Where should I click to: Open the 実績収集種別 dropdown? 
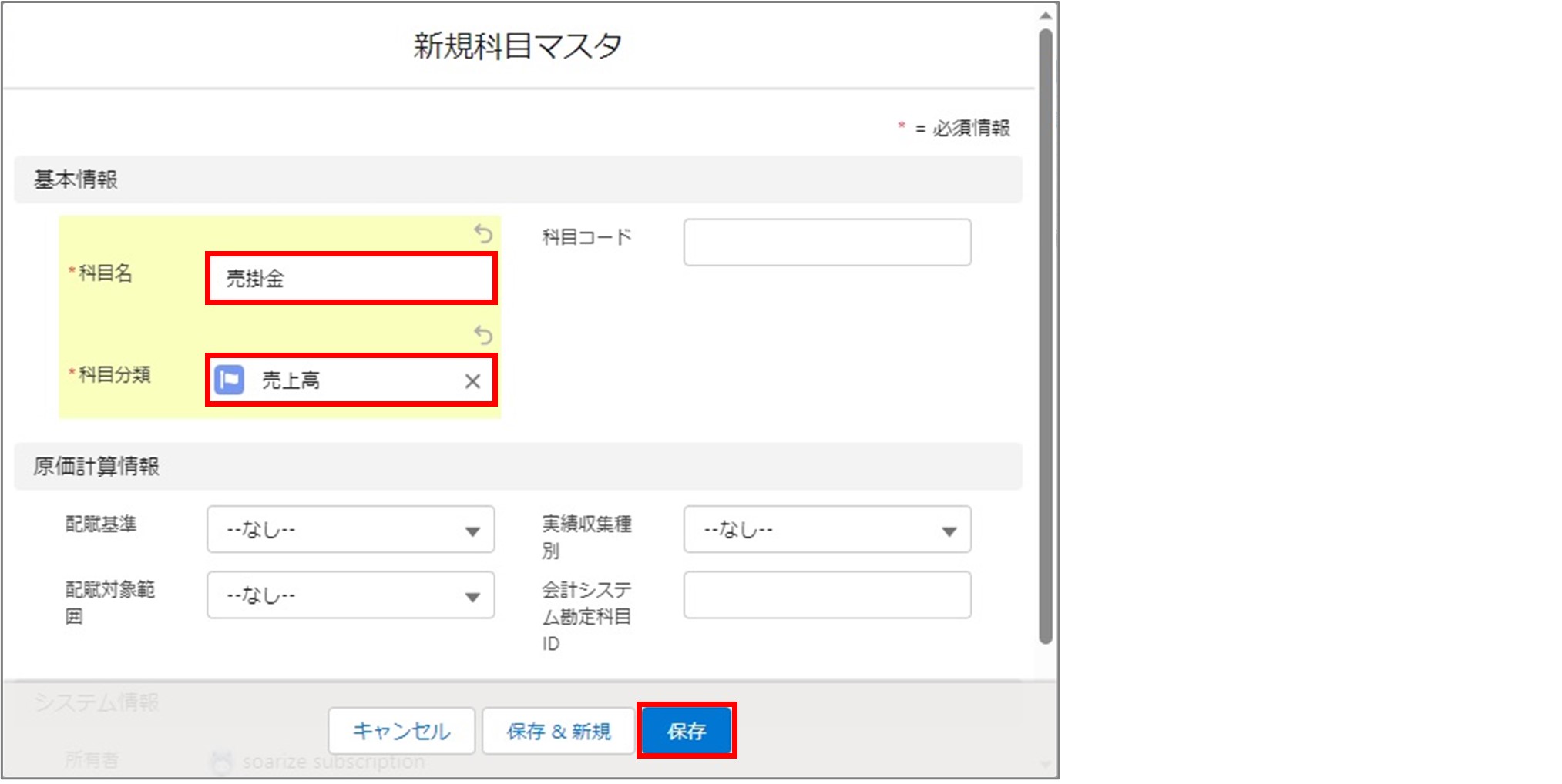point(827,529)
